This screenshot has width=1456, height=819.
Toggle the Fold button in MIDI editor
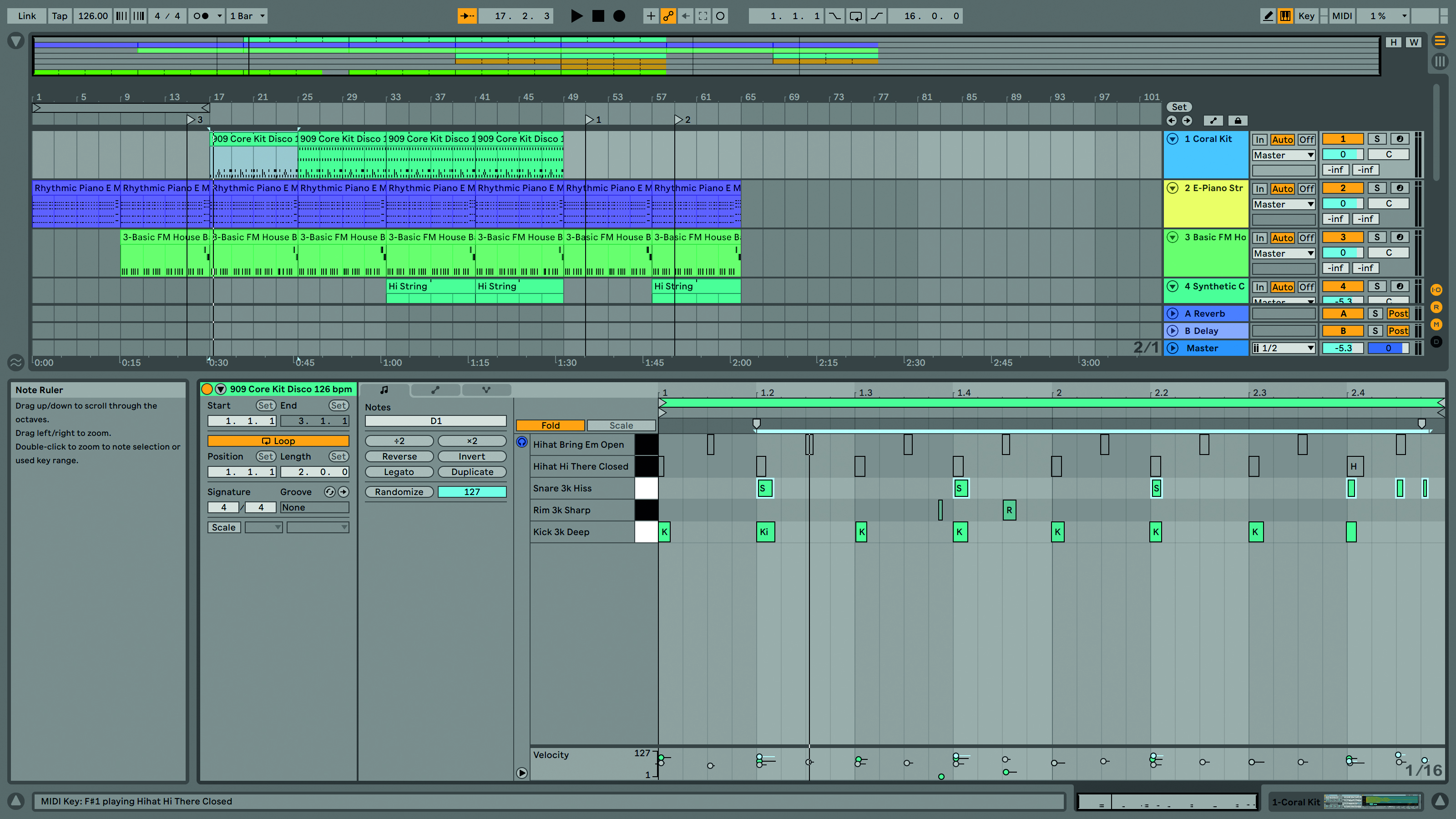pyautogui.click(x=550, y=425)
